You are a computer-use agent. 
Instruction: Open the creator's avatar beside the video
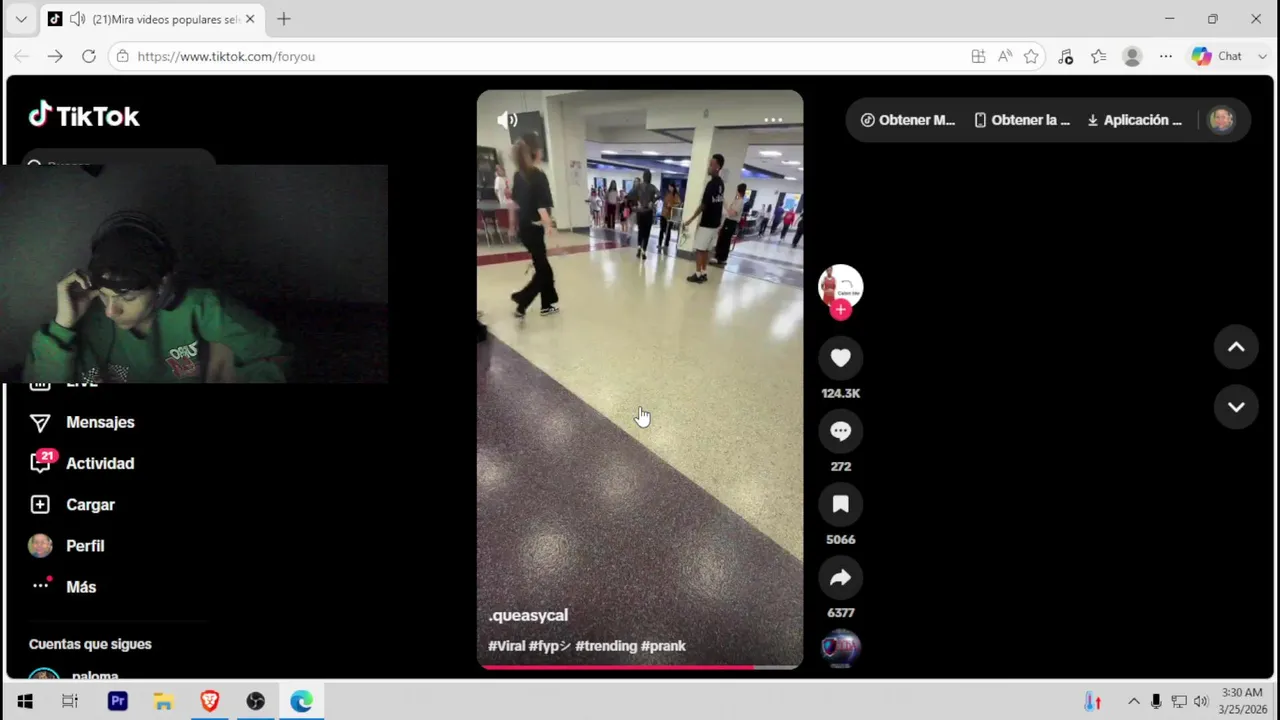(x=841, y=286)
